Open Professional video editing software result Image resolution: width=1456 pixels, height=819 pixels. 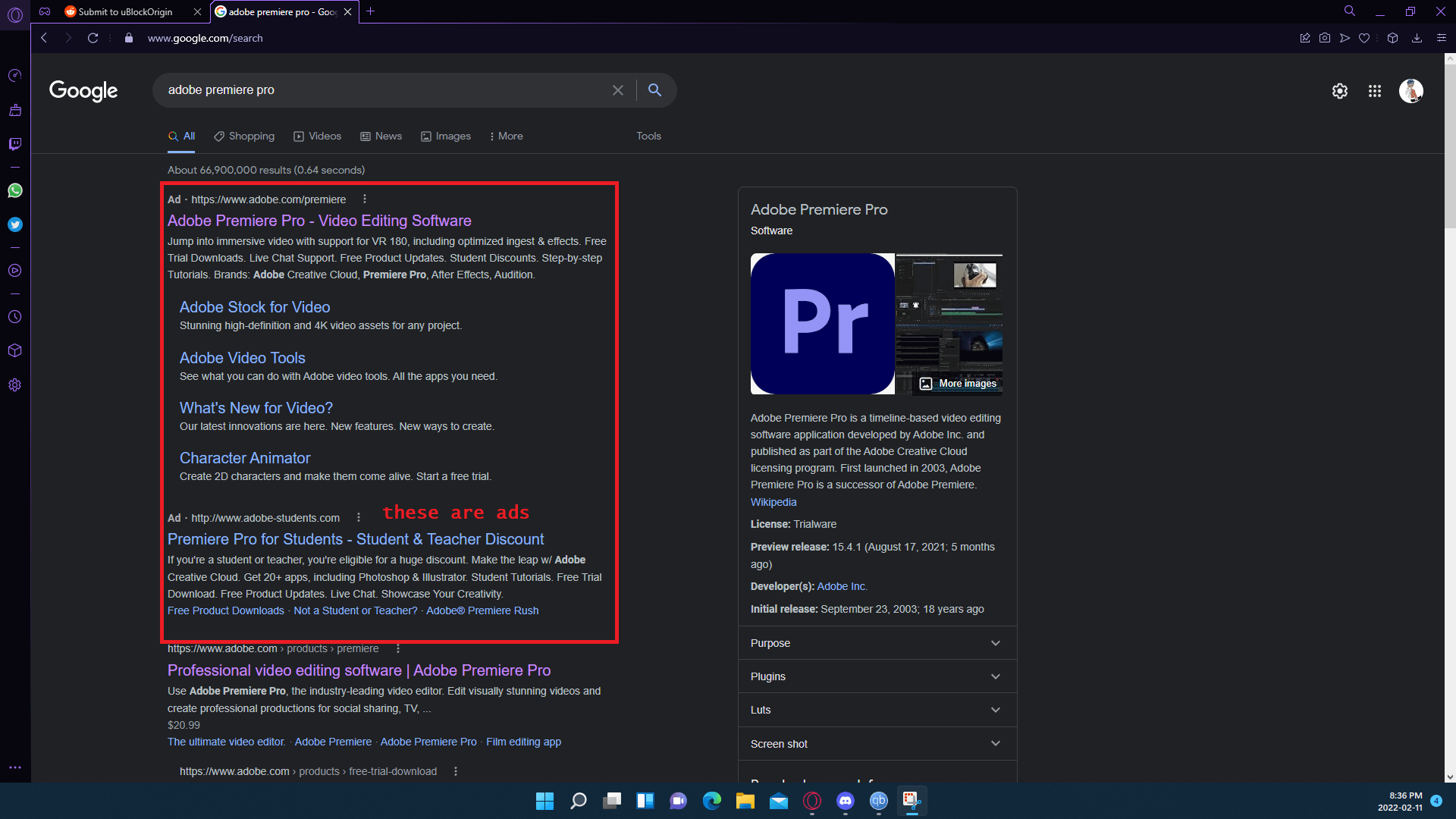[359, 670]
